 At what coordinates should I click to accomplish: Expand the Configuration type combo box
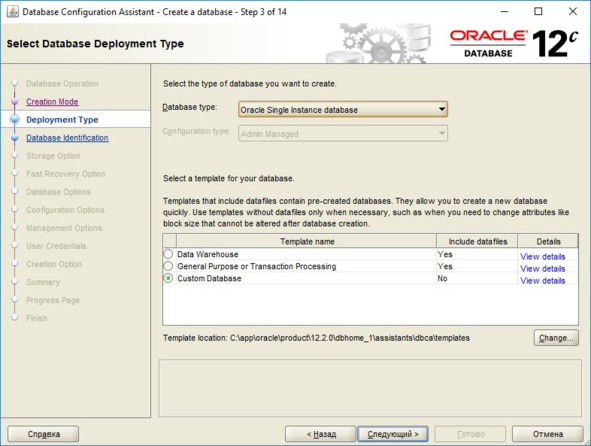click(x=343, y=133)
